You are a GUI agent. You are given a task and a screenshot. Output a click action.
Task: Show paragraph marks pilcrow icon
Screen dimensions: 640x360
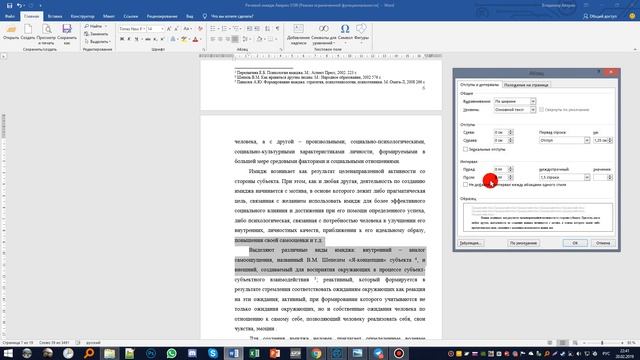278,29
